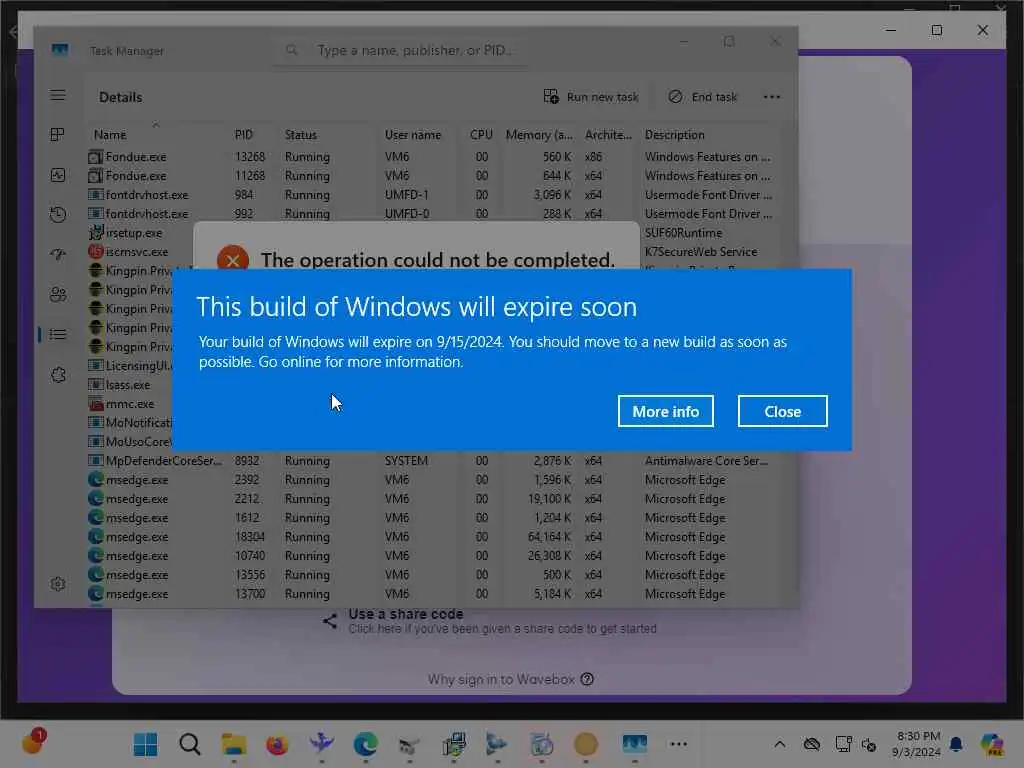Switch to Task Manager taskbar icon

click(x=635, y=744)
